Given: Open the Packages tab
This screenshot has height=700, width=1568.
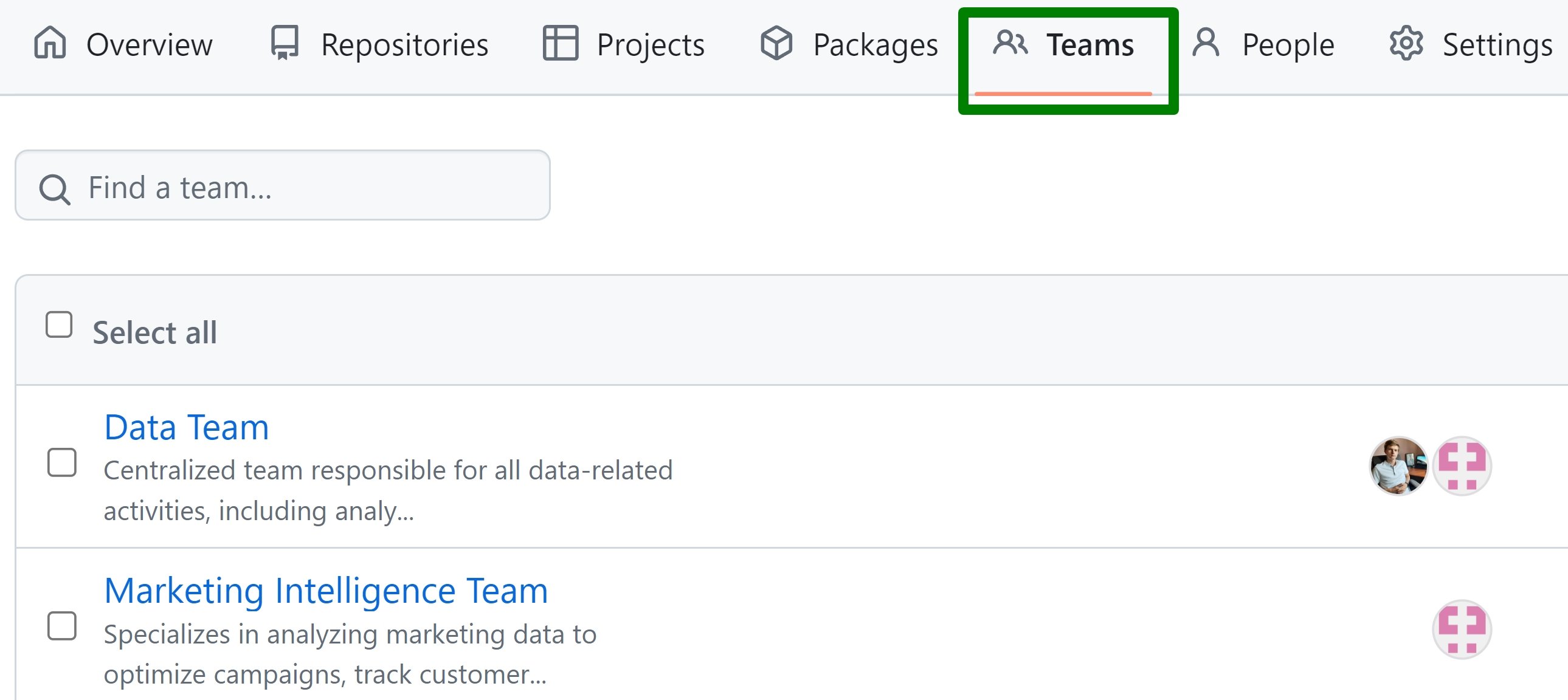Looking at the screenshot, I should coord(849,44).
